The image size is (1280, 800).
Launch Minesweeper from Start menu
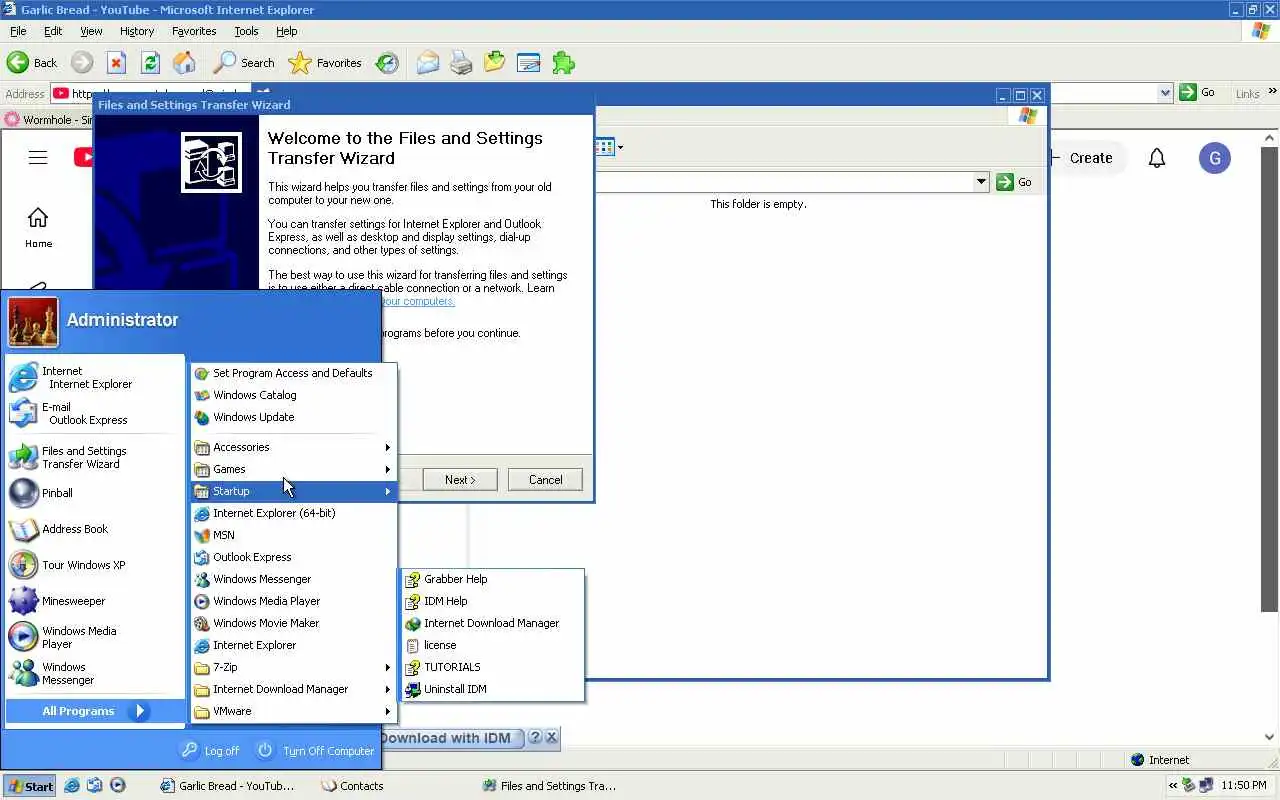click(x=95, y=601)
